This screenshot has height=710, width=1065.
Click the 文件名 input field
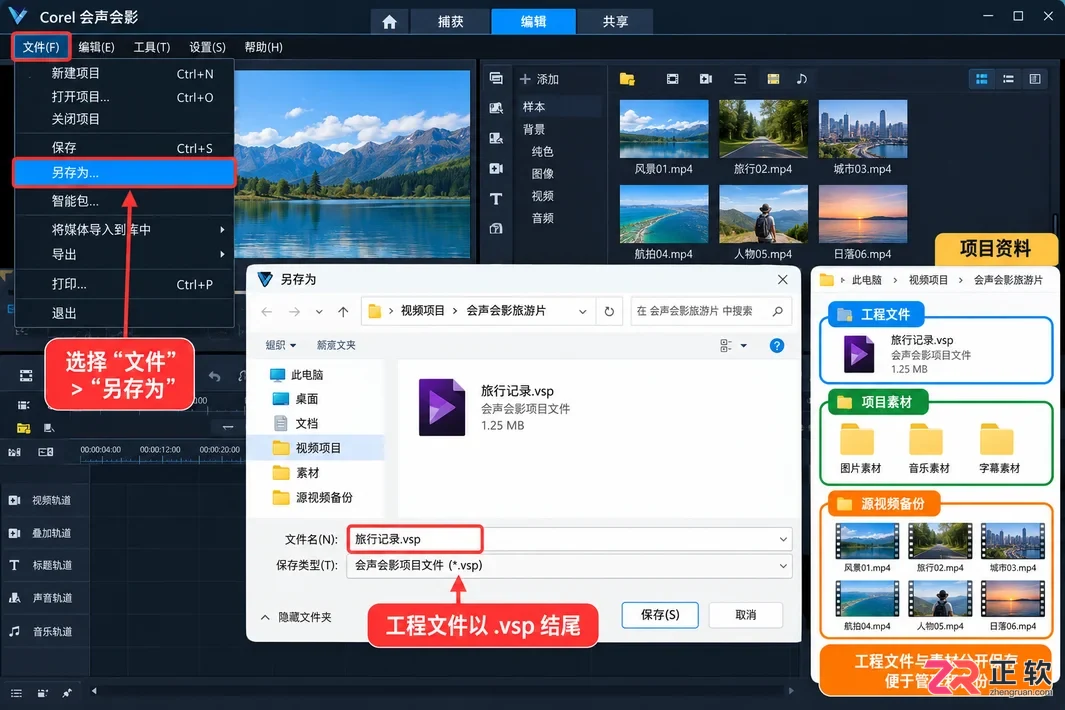point(570,539)
